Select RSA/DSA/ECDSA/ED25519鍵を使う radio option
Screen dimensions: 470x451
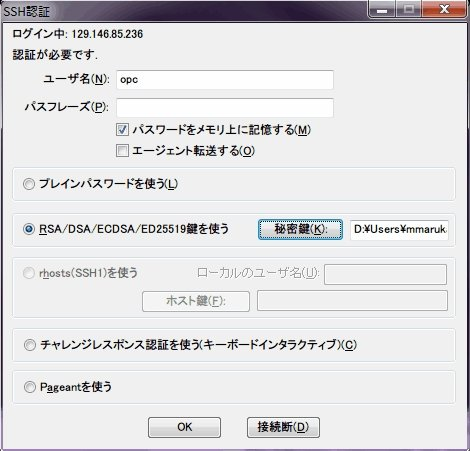click(x=29, y=229)
